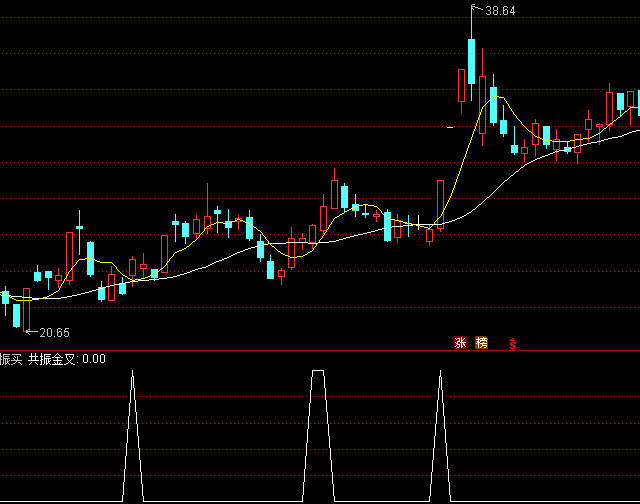Click the red 涨 marker icon
The image size is (640, 504).
(460, 342)
